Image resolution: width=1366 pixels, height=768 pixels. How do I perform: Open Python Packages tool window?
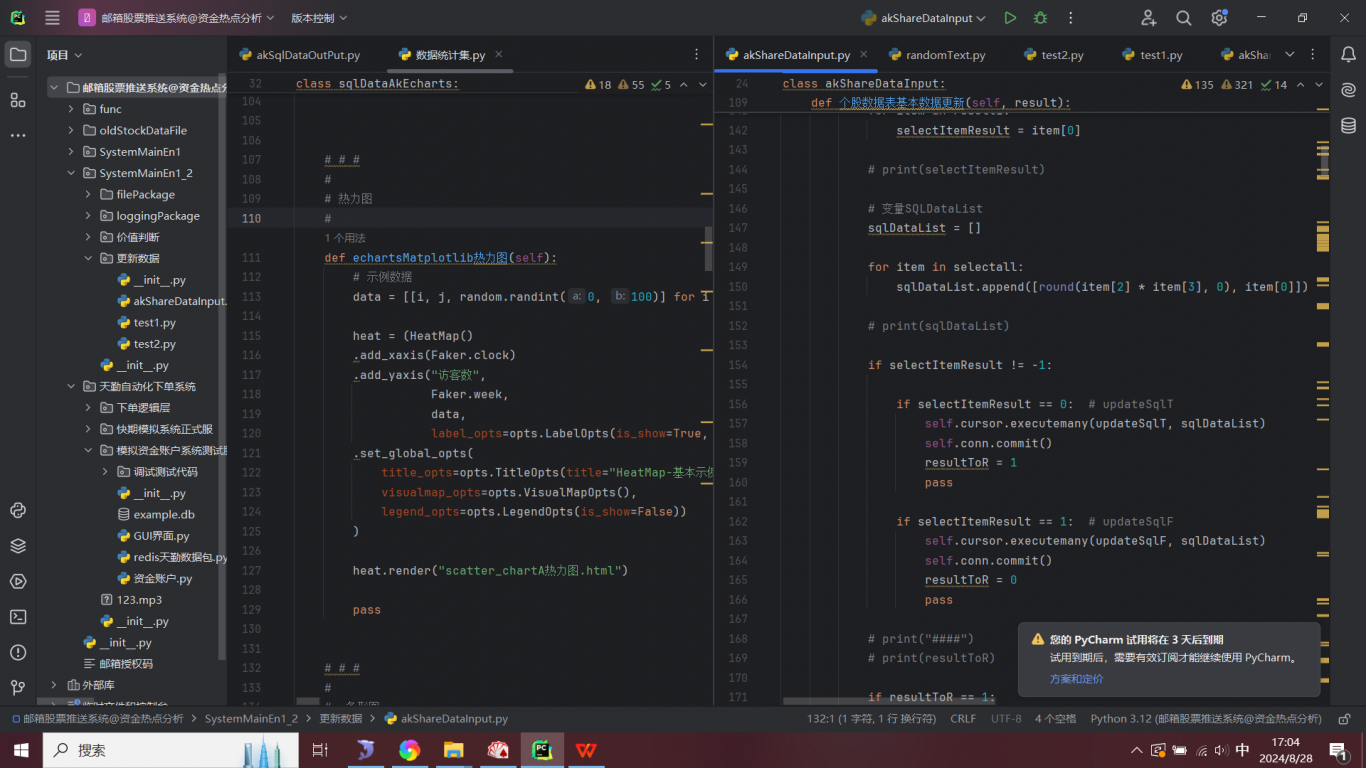[x=18, y=510]
